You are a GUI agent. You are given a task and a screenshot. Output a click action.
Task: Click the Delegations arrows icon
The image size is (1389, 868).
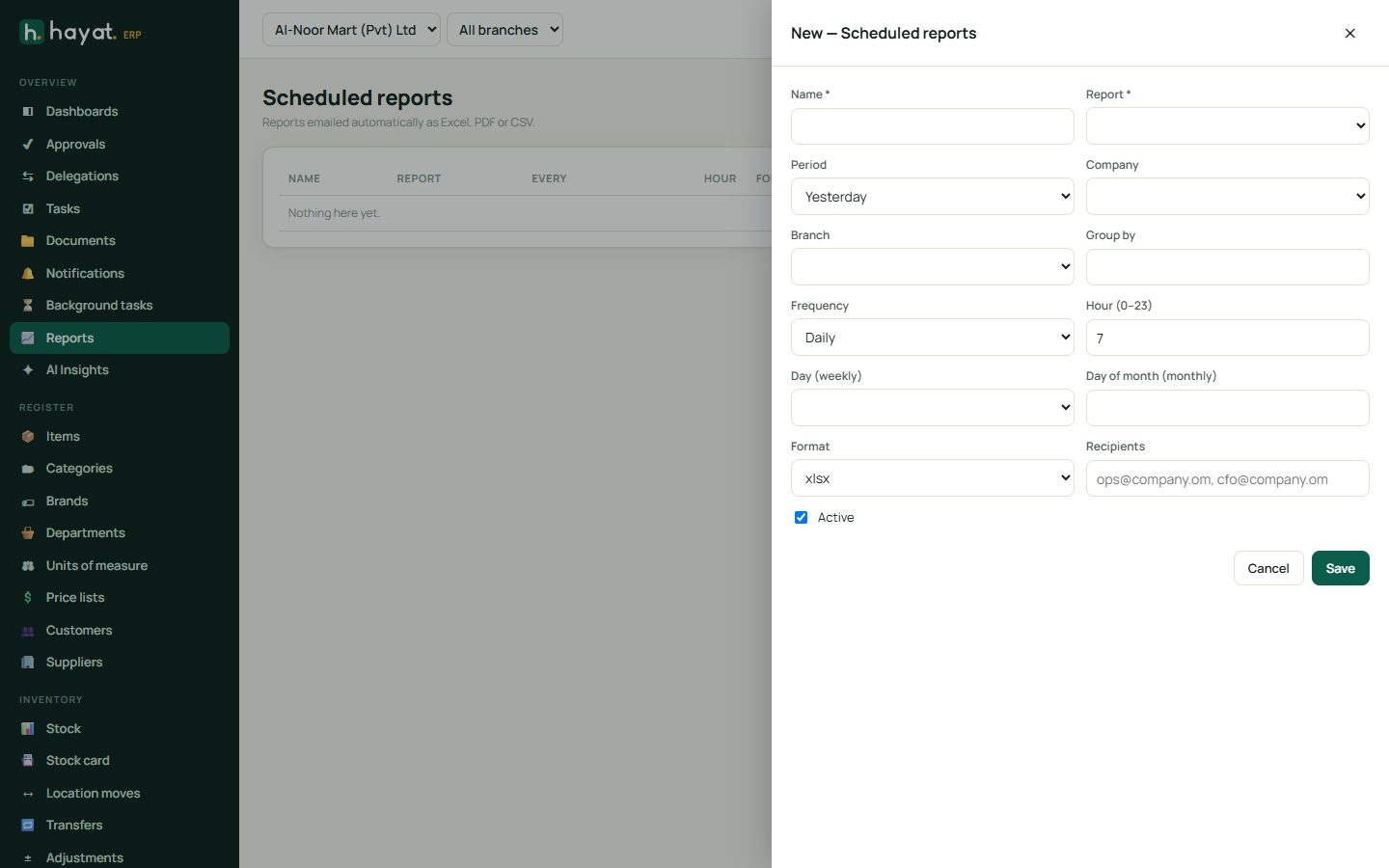[x=28, y=176]
